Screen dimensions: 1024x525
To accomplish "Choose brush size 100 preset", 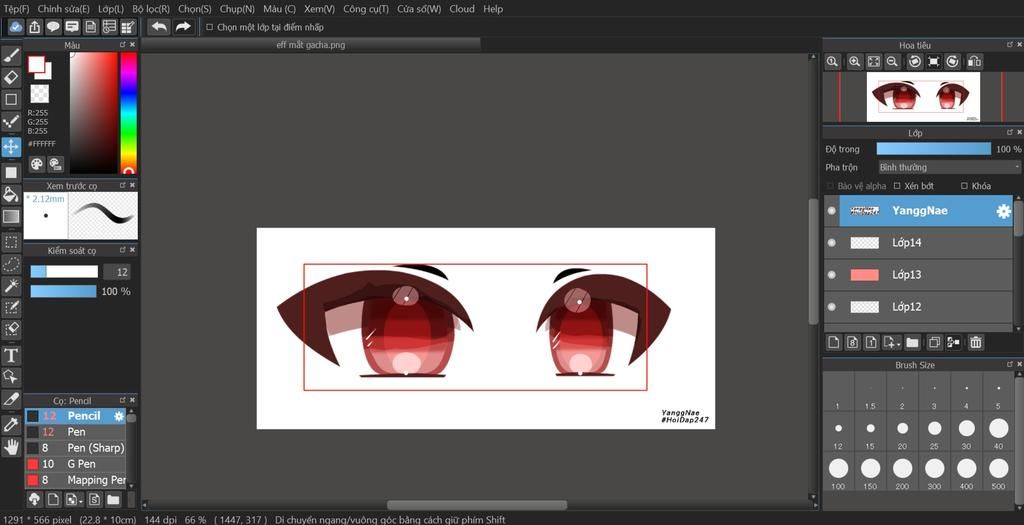I will (838, 468).
